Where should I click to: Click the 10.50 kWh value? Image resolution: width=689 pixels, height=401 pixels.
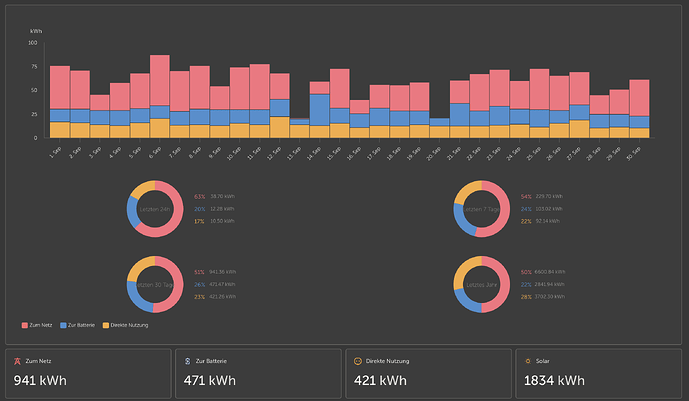(x=222, y=221)
